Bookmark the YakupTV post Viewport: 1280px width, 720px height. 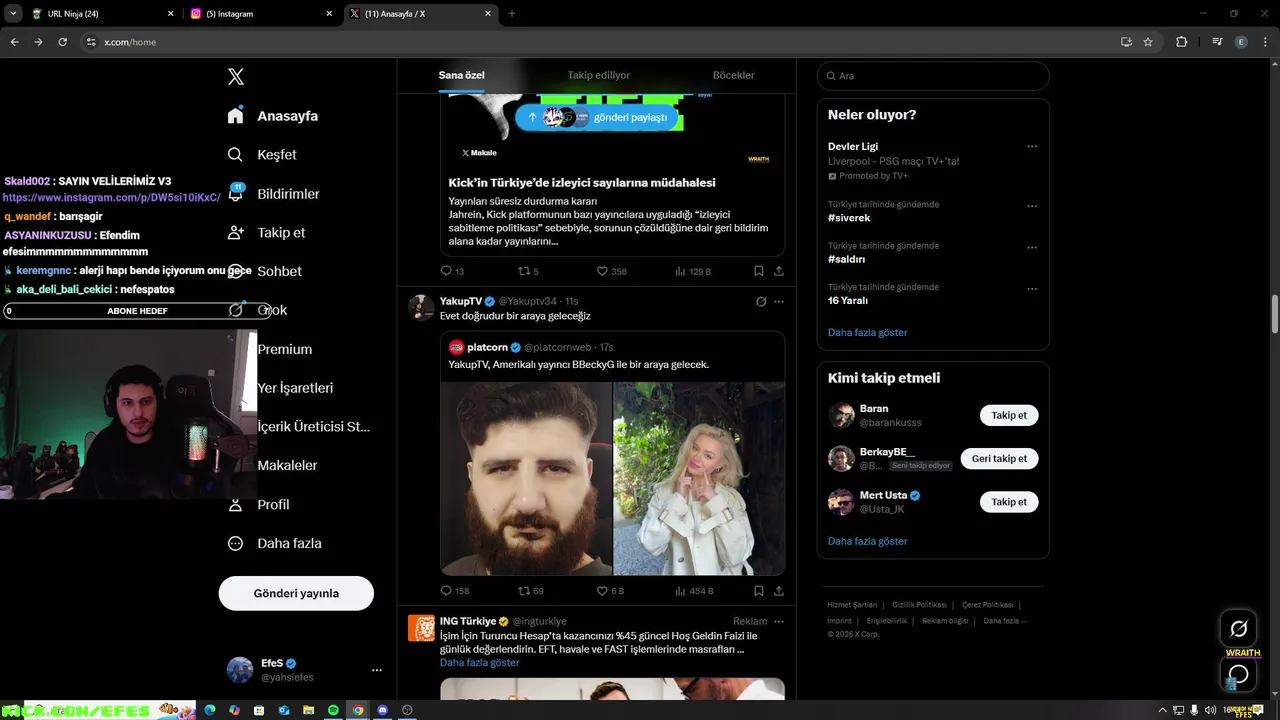click(x=758, y=591)
